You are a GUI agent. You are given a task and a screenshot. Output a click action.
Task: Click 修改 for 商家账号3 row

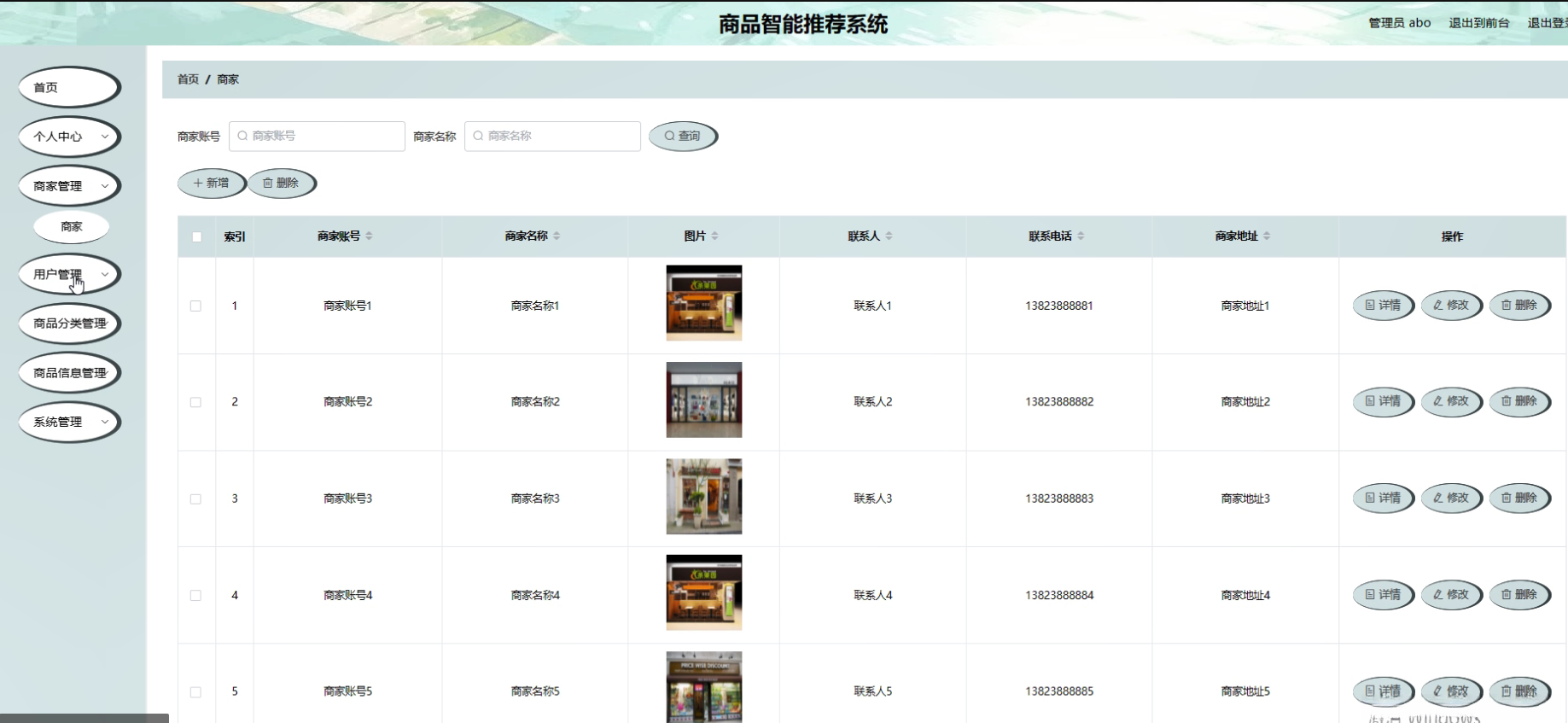[x=1451, y=499]
